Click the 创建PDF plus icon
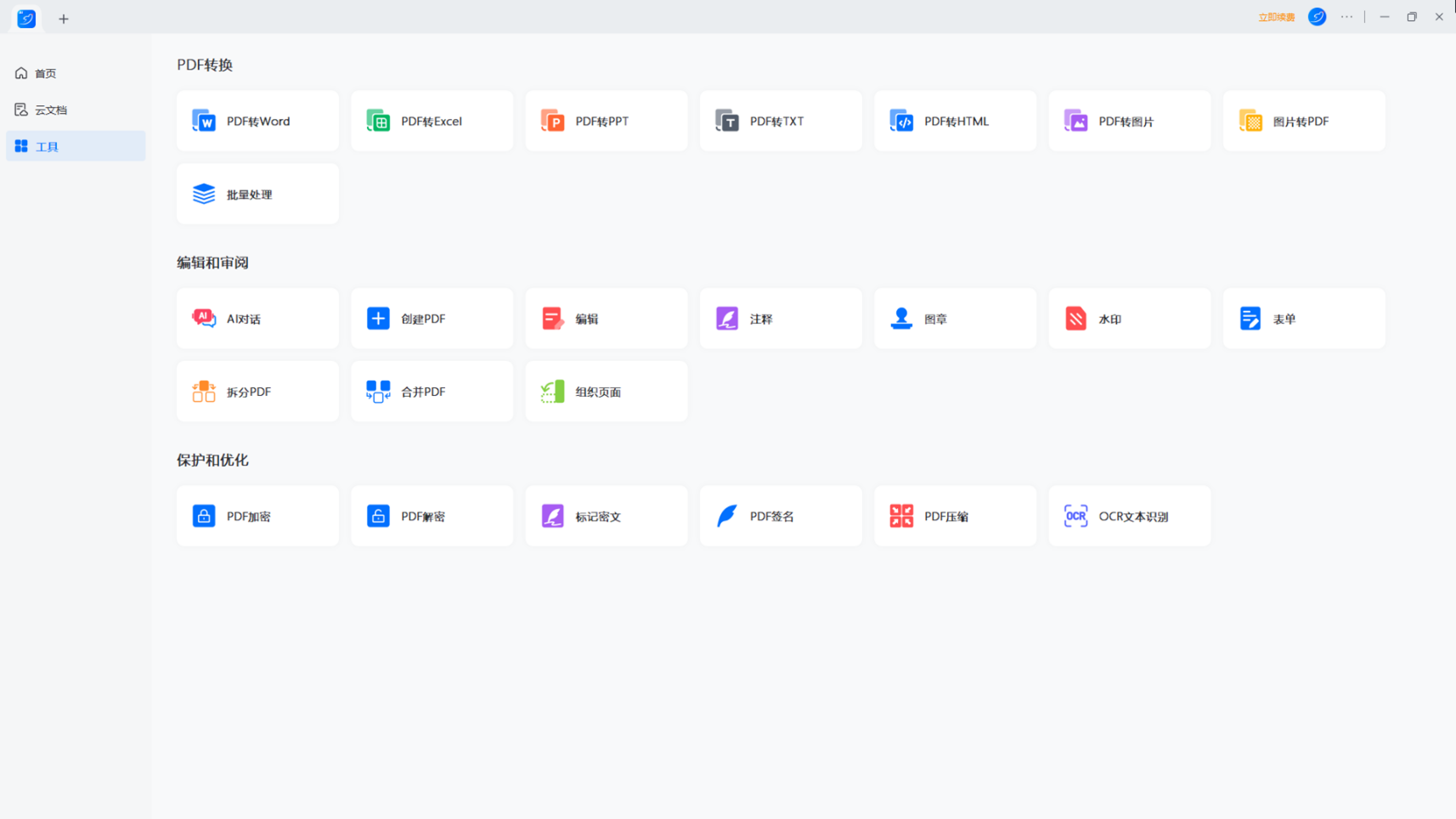 [x=378, y=319]
